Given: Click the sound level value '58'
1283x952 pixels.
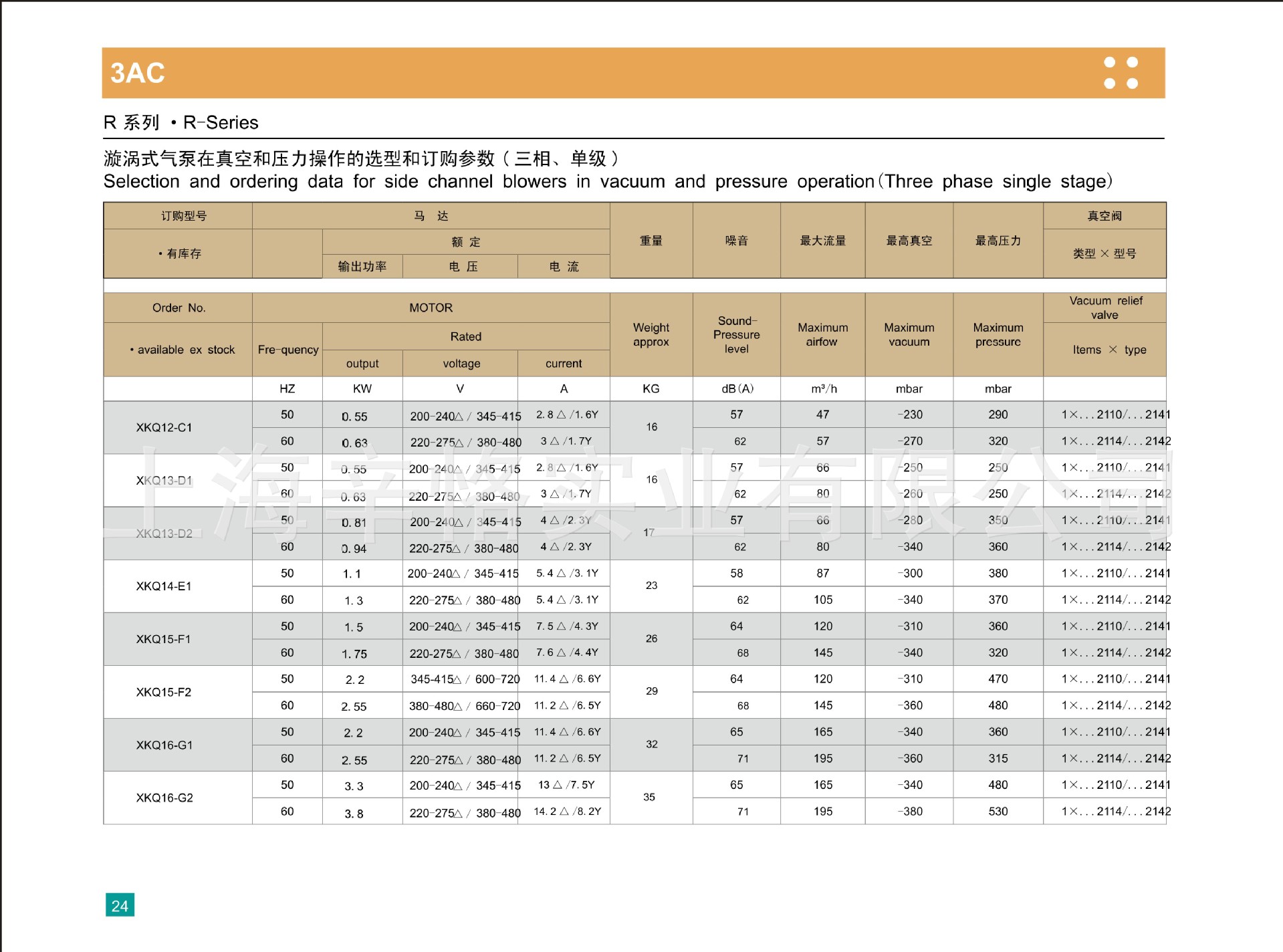Looking at the screenshot, I should [x=737, y=573].
